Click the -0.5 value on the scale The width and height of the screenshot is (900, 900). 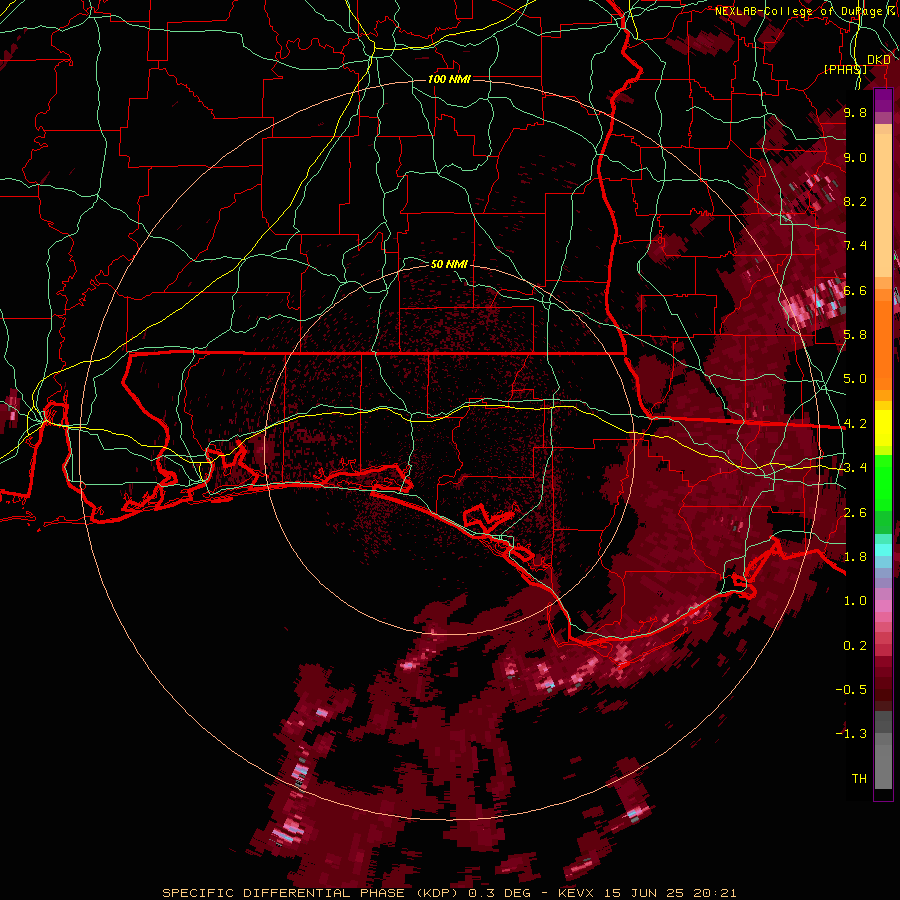pos(851,690)
